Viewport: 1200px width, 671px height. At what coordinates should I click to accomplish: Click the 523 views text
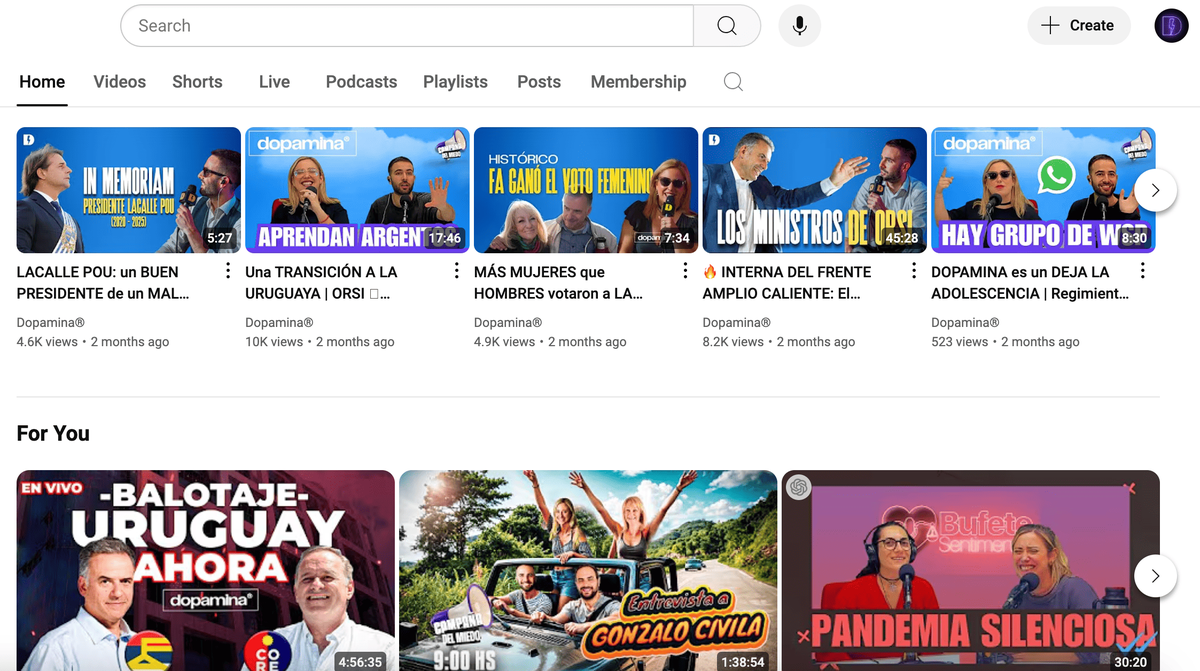960,342
